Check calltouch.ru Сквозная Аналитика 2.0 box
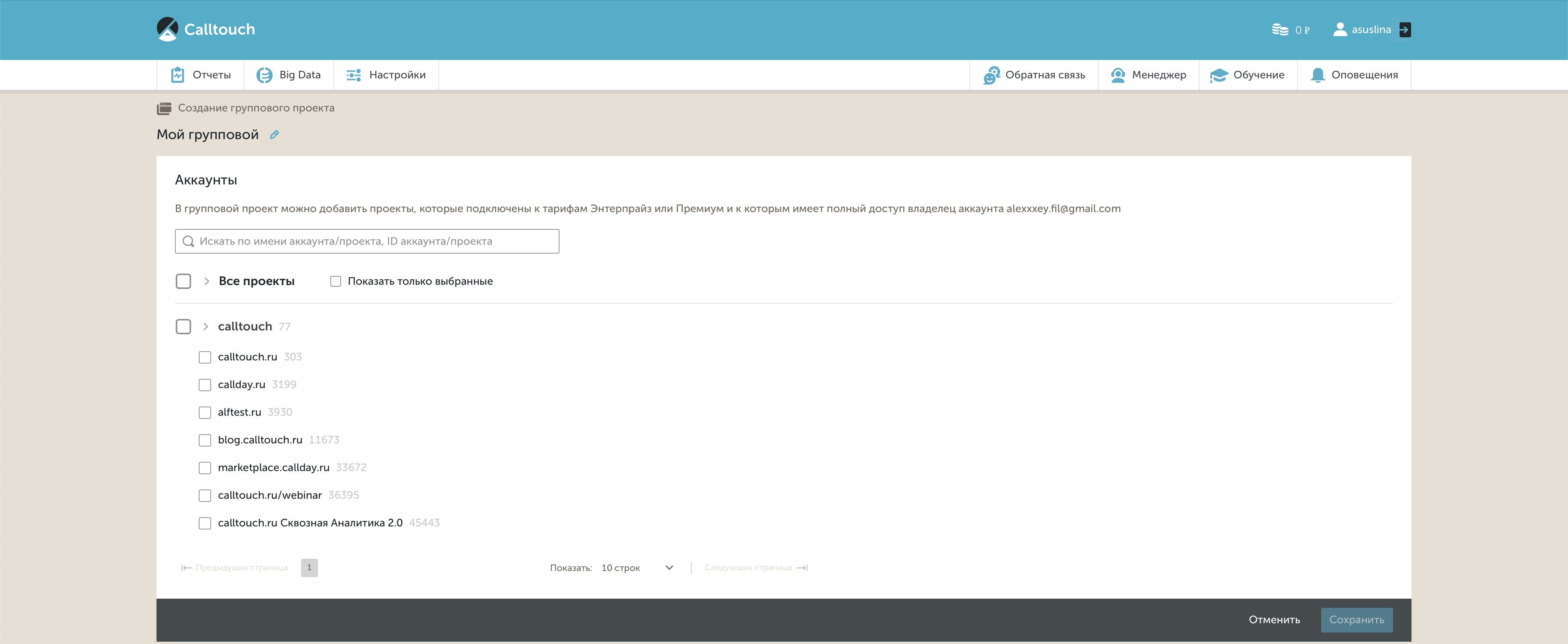Viewport: 1568px width, 644px height. coord(205,523)
